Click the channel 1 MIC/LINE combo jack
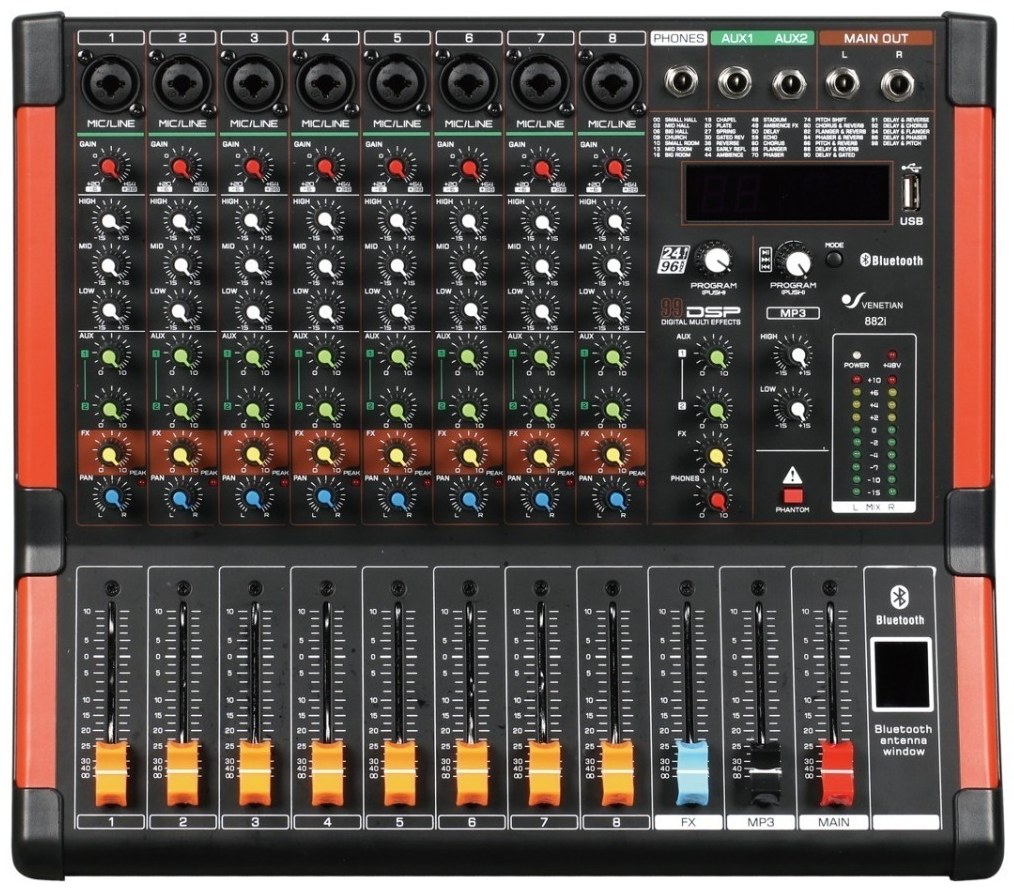Viewport: 1014px width, 891px height. click(111, 83)
